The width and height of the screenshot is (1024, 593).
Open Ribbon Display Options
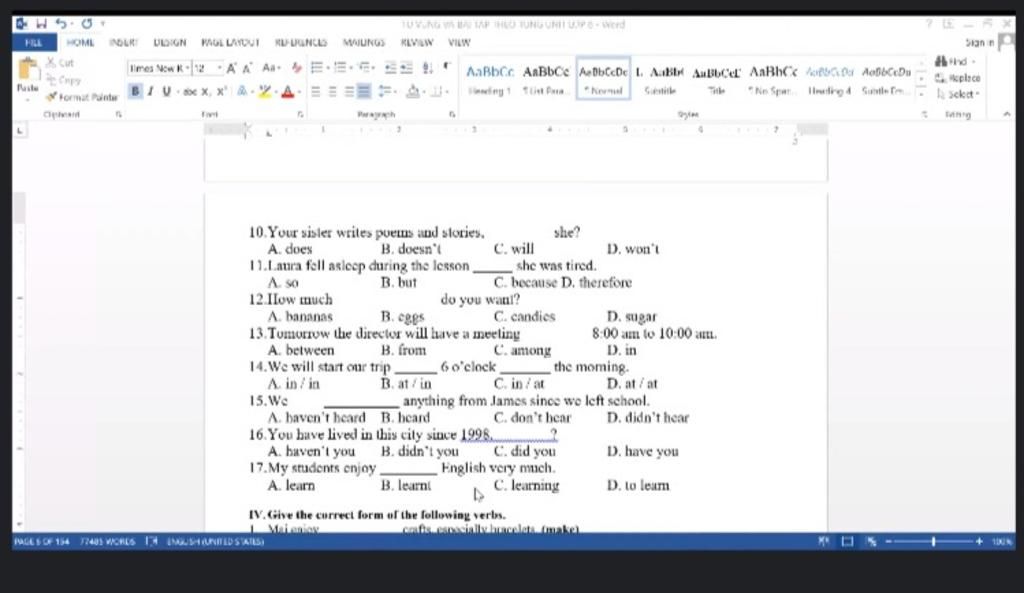click(x=948, y=24)
